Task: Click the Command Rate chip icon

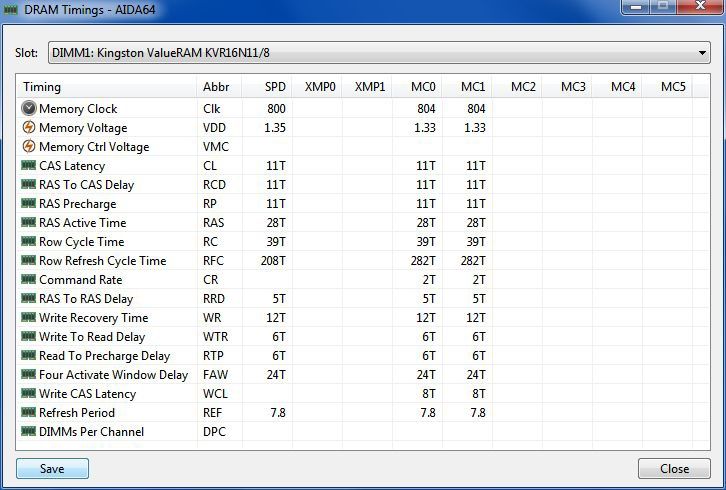Action: [29, 279]
